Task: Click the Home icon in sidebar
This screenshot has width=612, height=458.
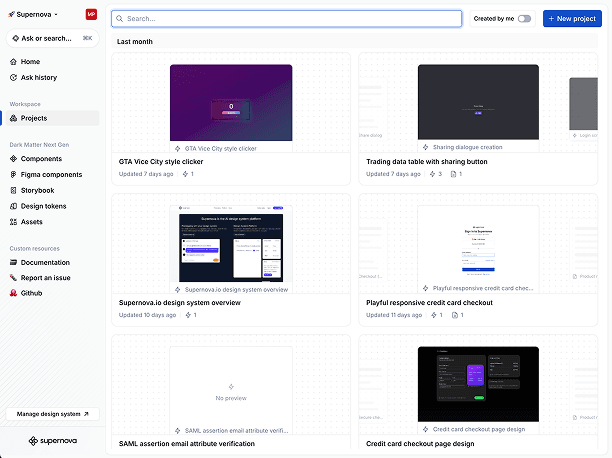Action: tap(12, 62)
